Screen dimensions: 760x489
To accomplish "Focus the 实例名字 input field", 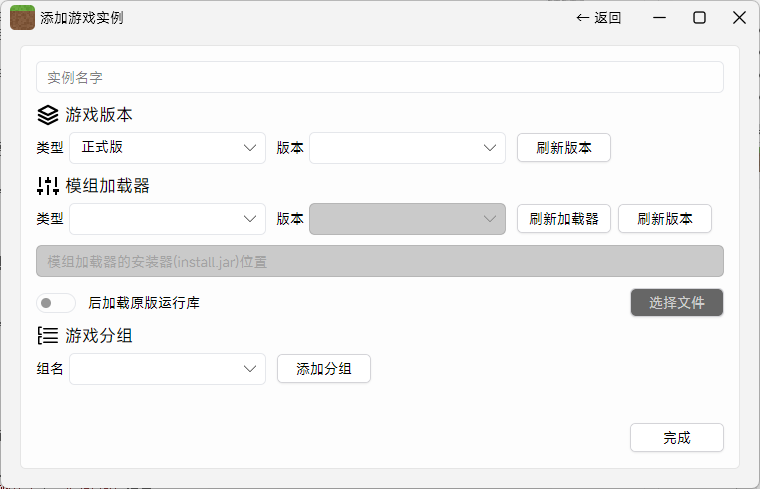I will [x=380, y=77].
